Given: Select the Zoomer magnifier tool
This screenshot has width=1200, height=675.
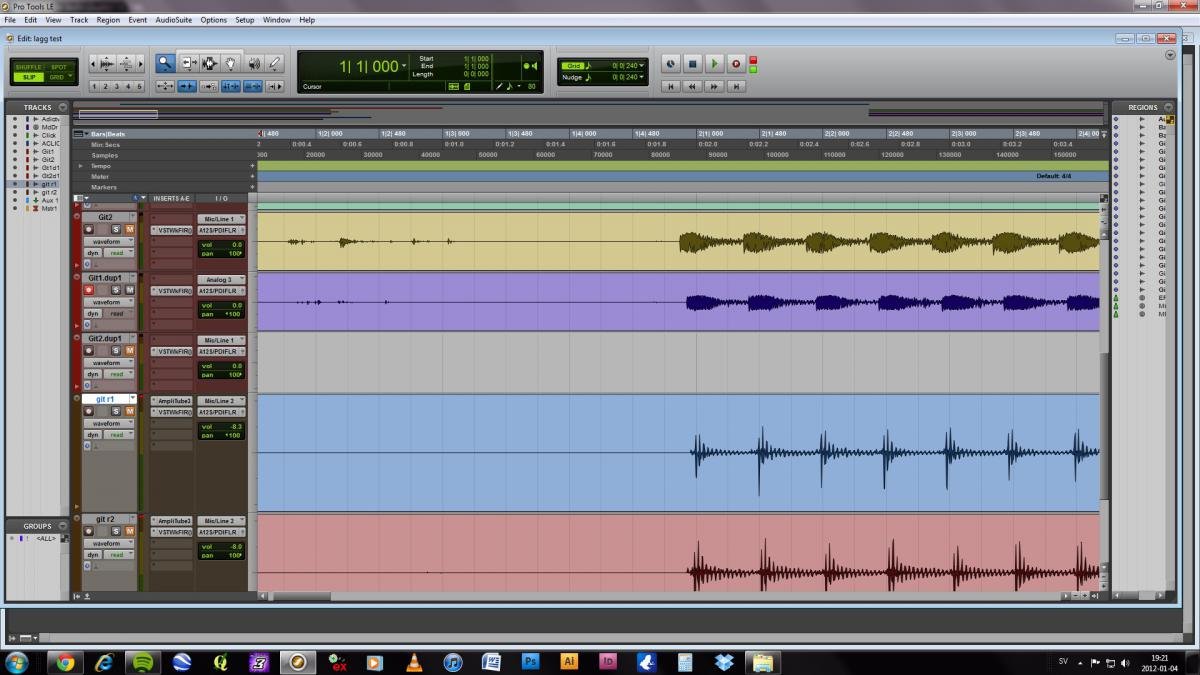Looking at the screenshot, I should coord(165,63).
